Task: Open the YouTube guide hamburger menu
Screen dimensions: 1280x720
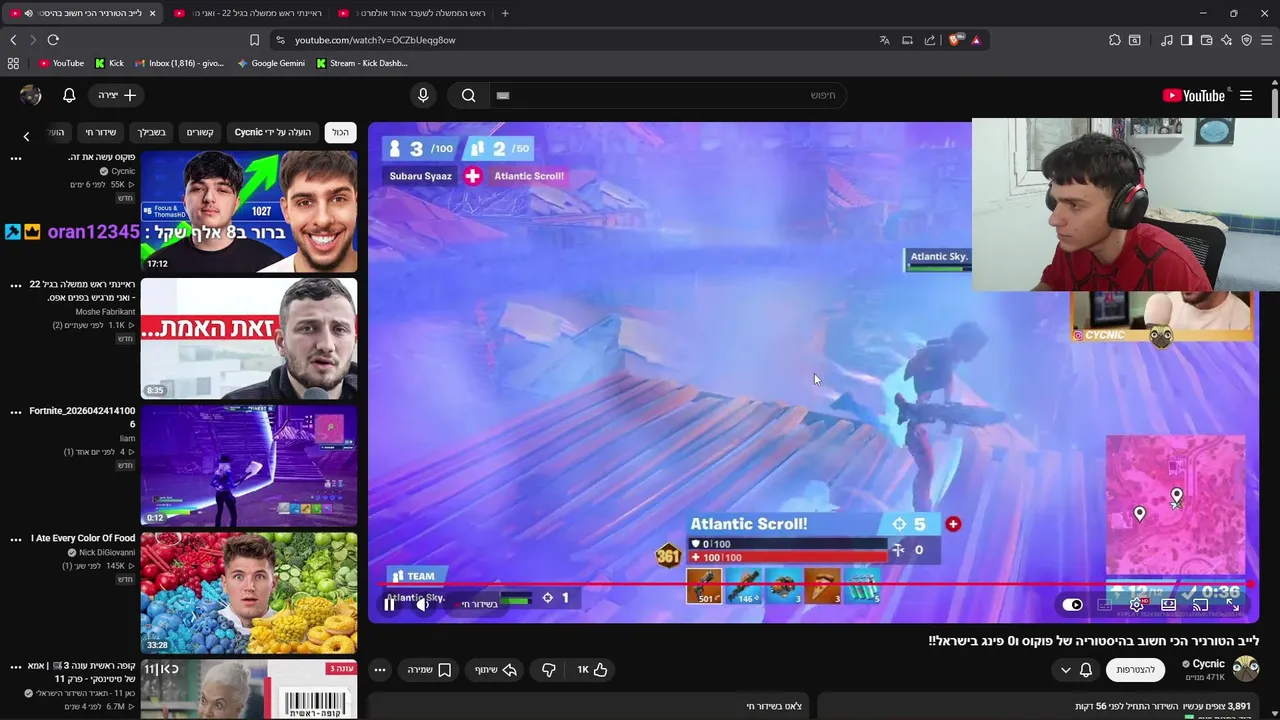Action: click(x=1246, y=95)
